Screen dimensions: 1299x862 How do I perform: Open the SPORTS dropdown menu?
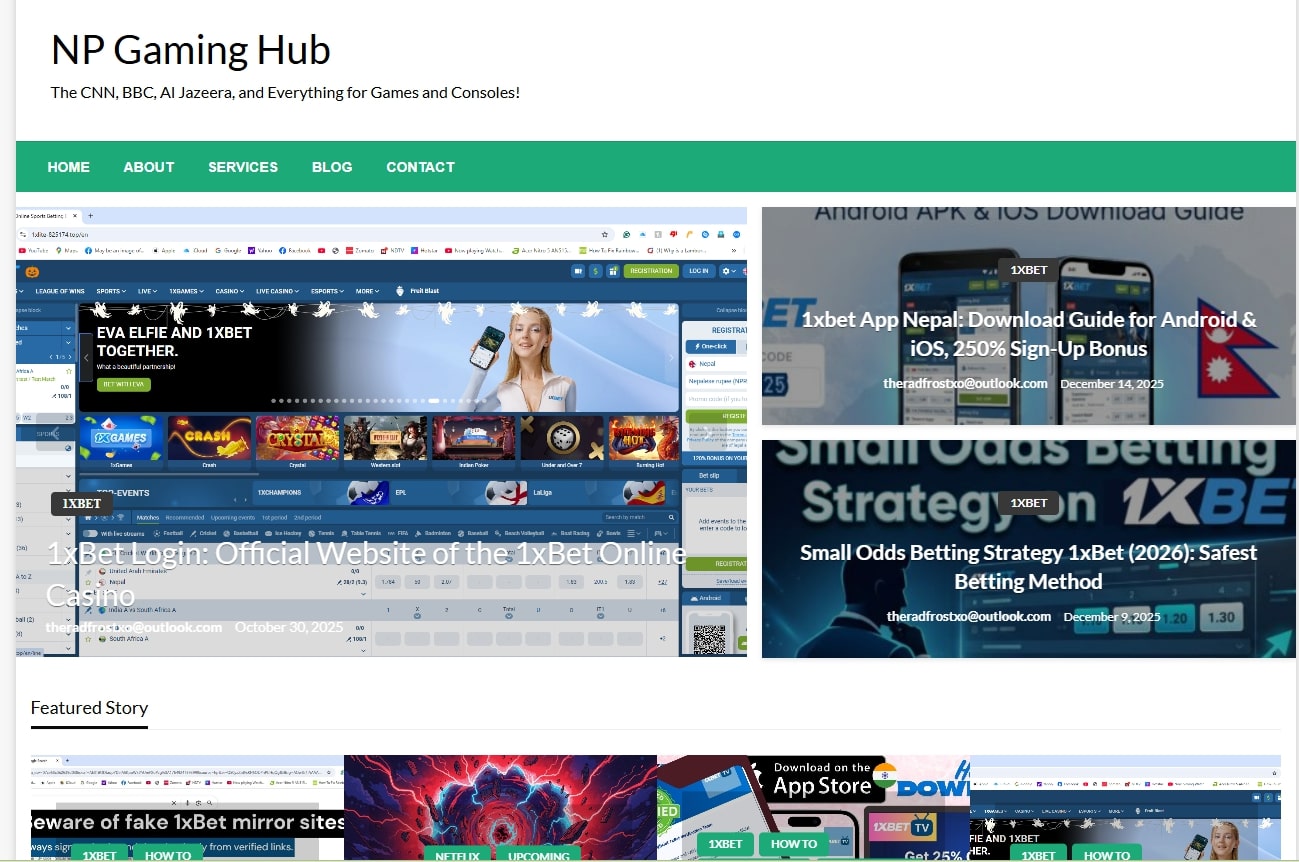(112, 290)
